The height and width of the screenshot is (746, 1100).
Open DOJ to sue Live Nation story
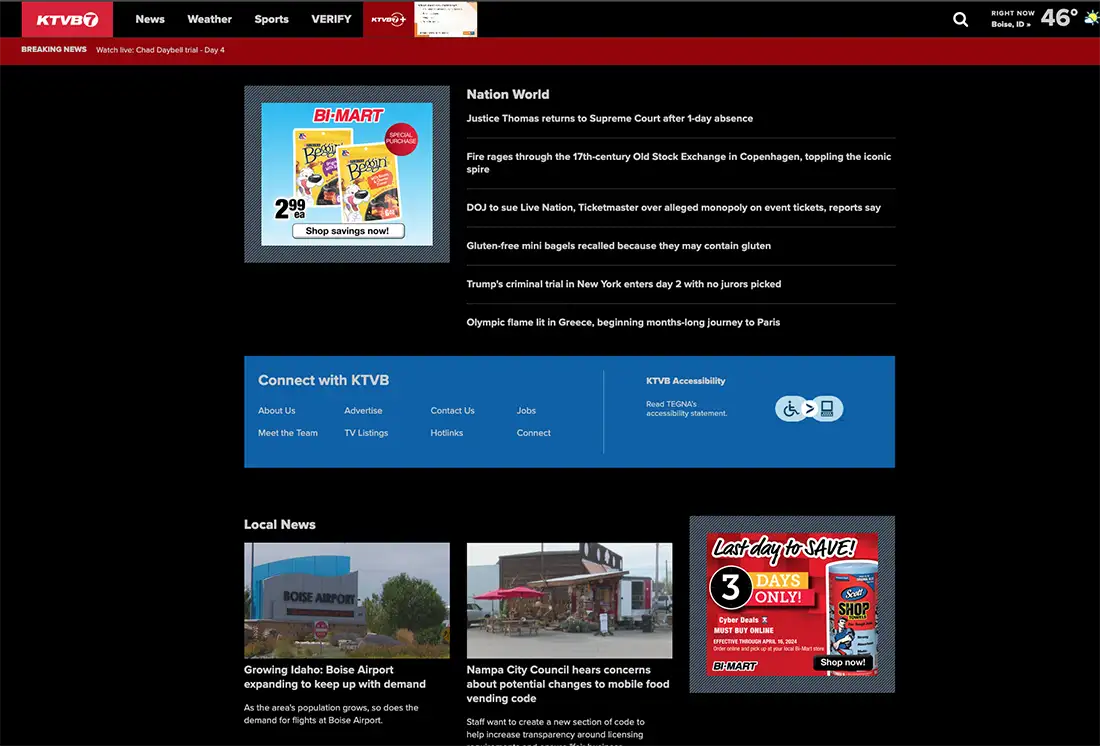pos(673,207)
